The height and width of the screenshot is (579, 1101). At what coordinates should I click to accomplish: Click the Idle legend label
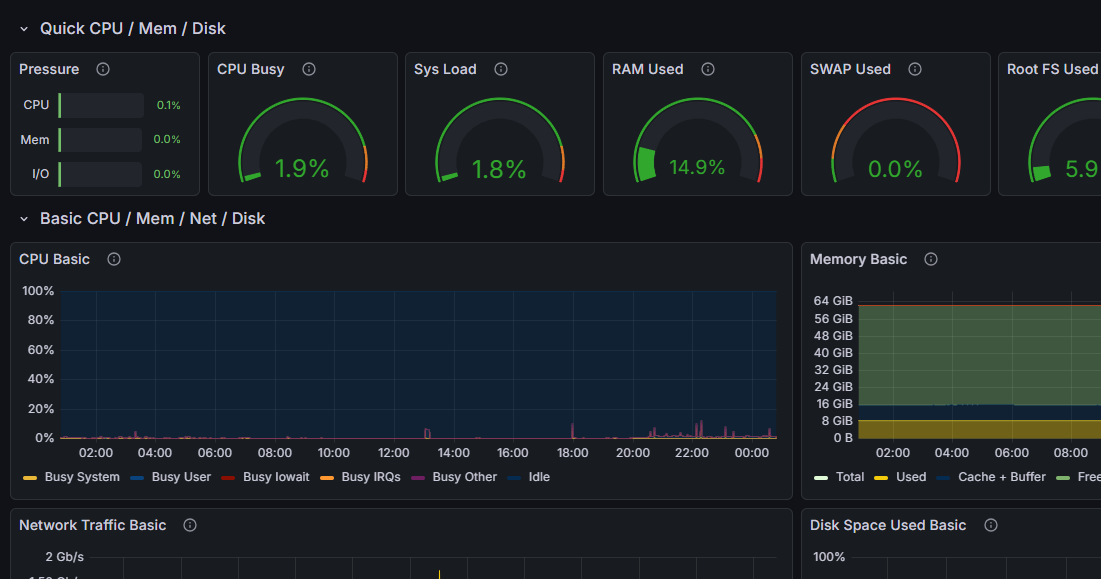539,477
